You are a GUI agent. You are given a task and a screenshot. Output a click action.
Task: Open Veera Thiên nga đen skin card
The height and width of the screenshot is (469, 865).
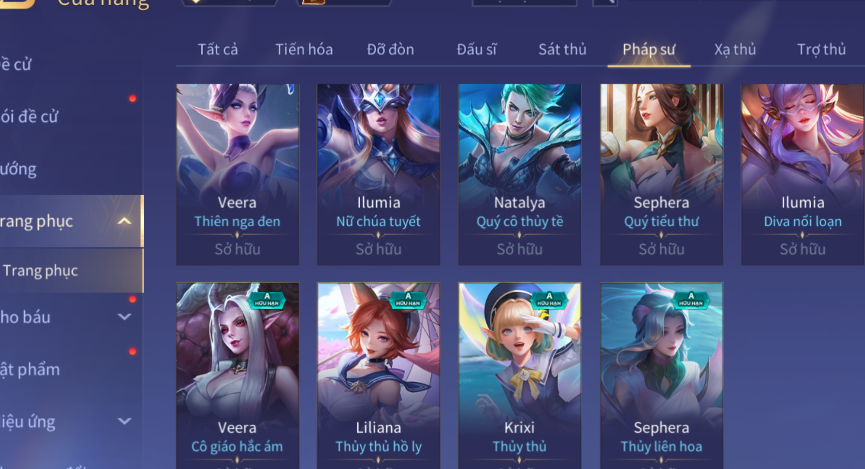(238, 174)
